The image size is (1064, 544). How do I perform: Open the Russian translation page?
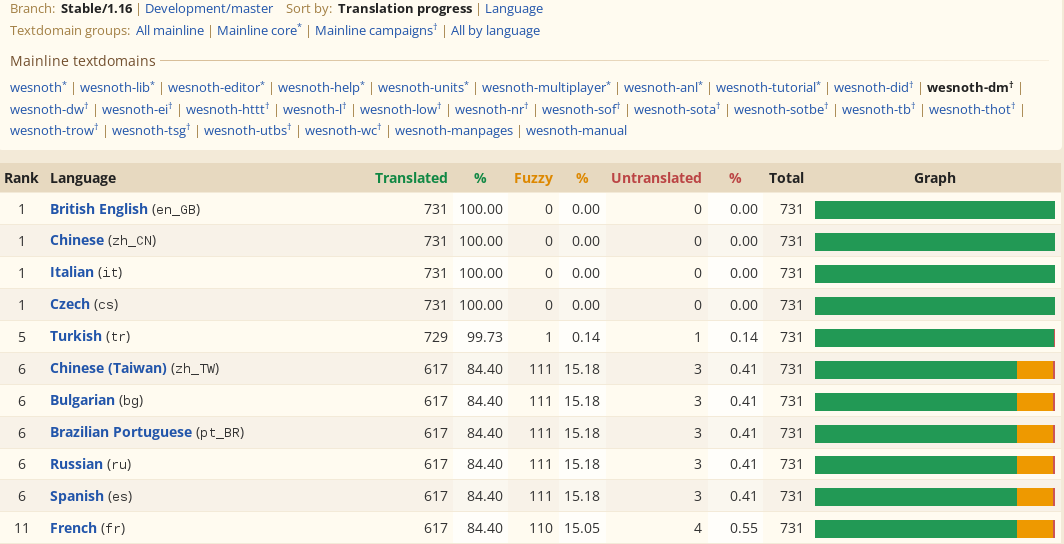coord(76,464)
